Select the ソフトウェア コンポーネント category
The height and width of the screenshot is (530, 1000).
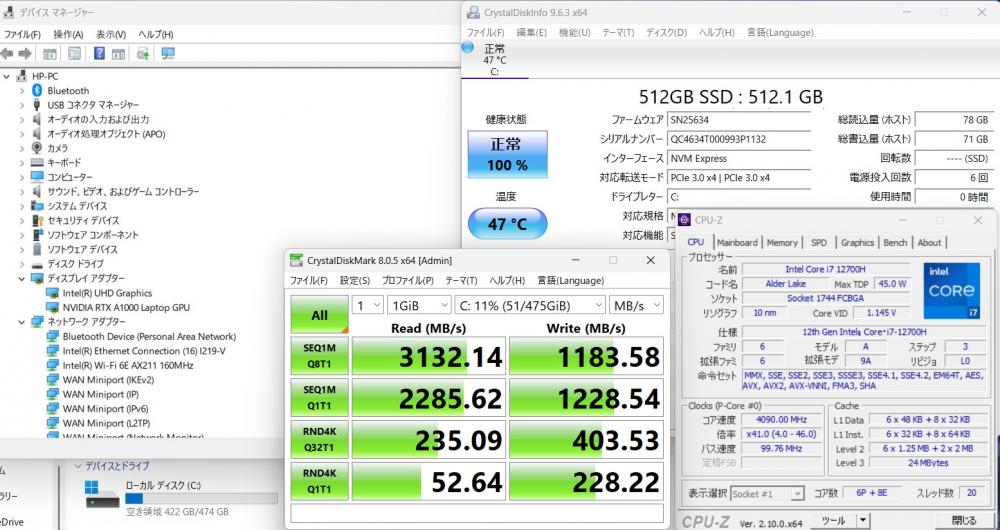(92, 235)
